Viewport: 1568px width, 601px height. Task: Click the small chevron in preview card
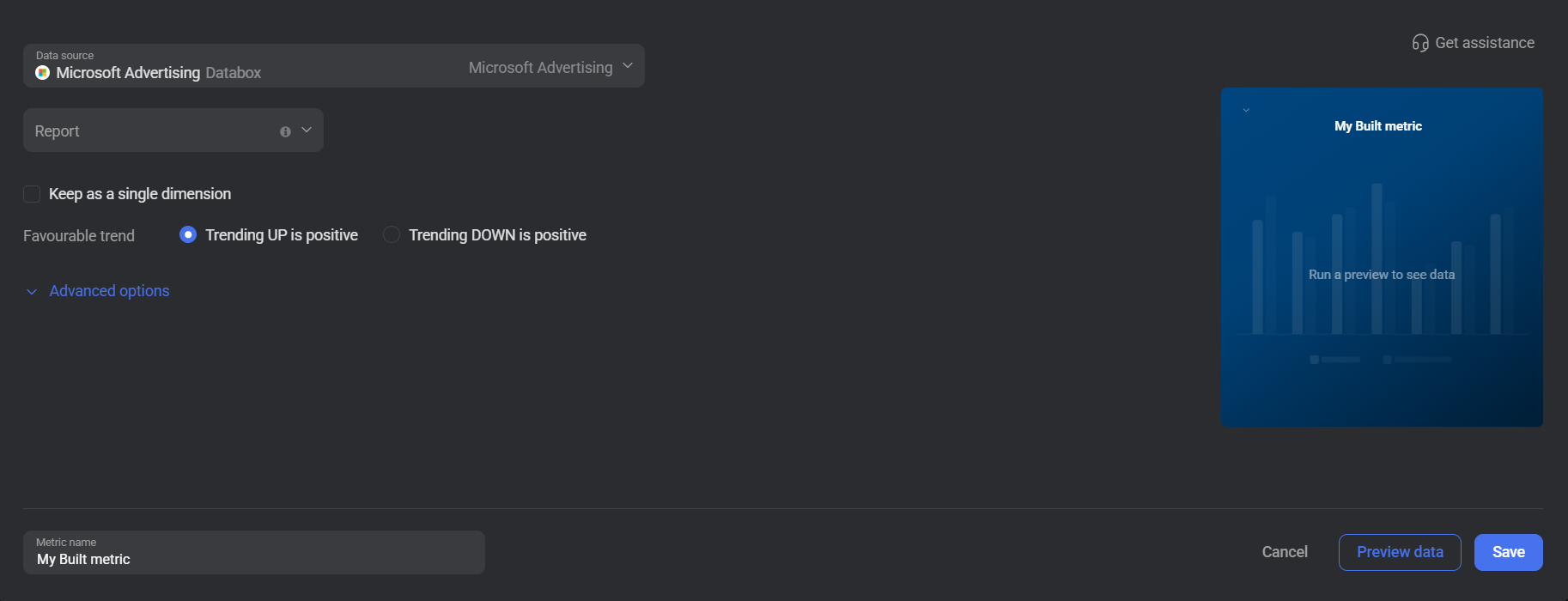click(1246, 110)
